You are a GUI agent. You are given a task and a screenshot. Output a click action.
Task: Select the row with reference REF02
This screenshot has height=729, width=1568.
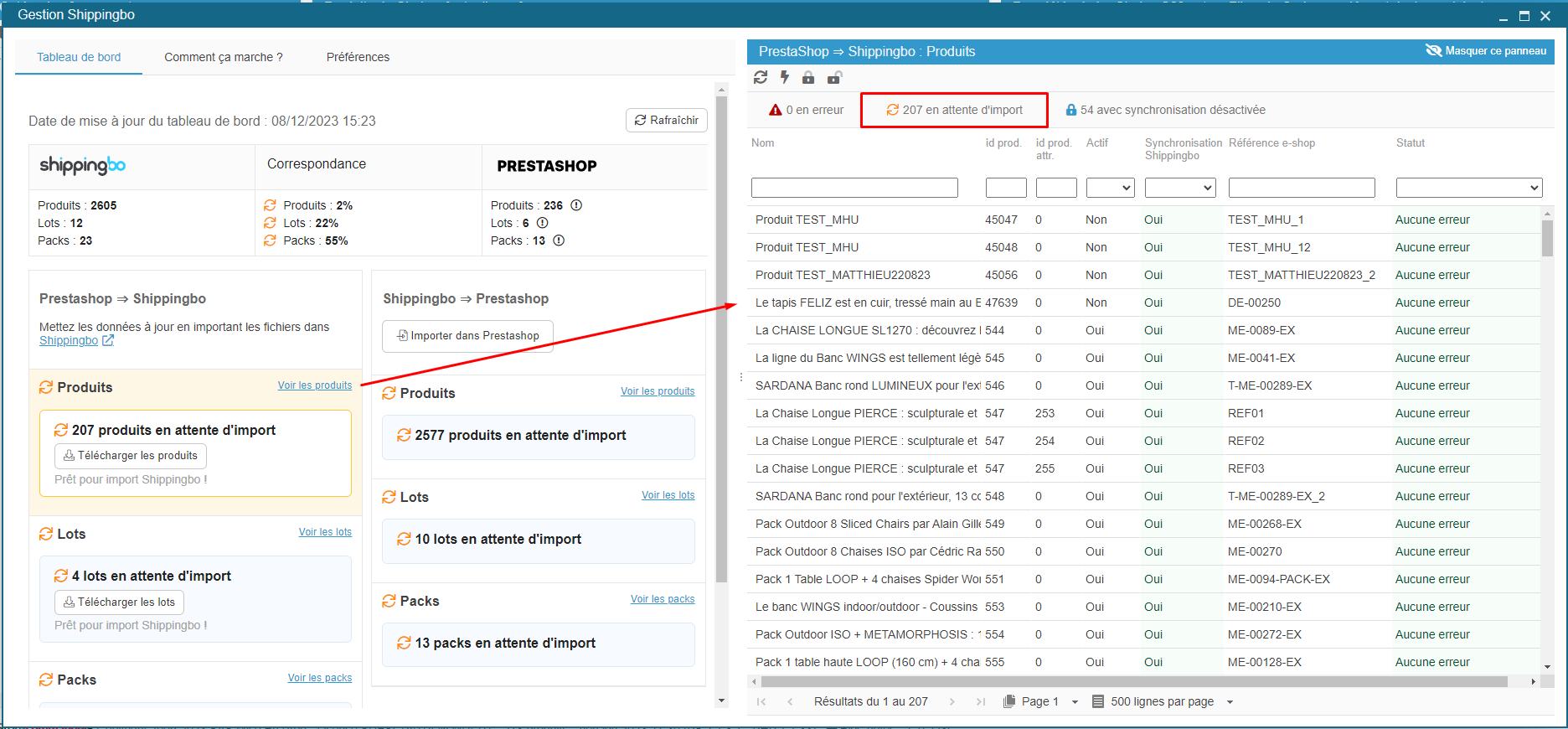click(x=1144, y=441)
